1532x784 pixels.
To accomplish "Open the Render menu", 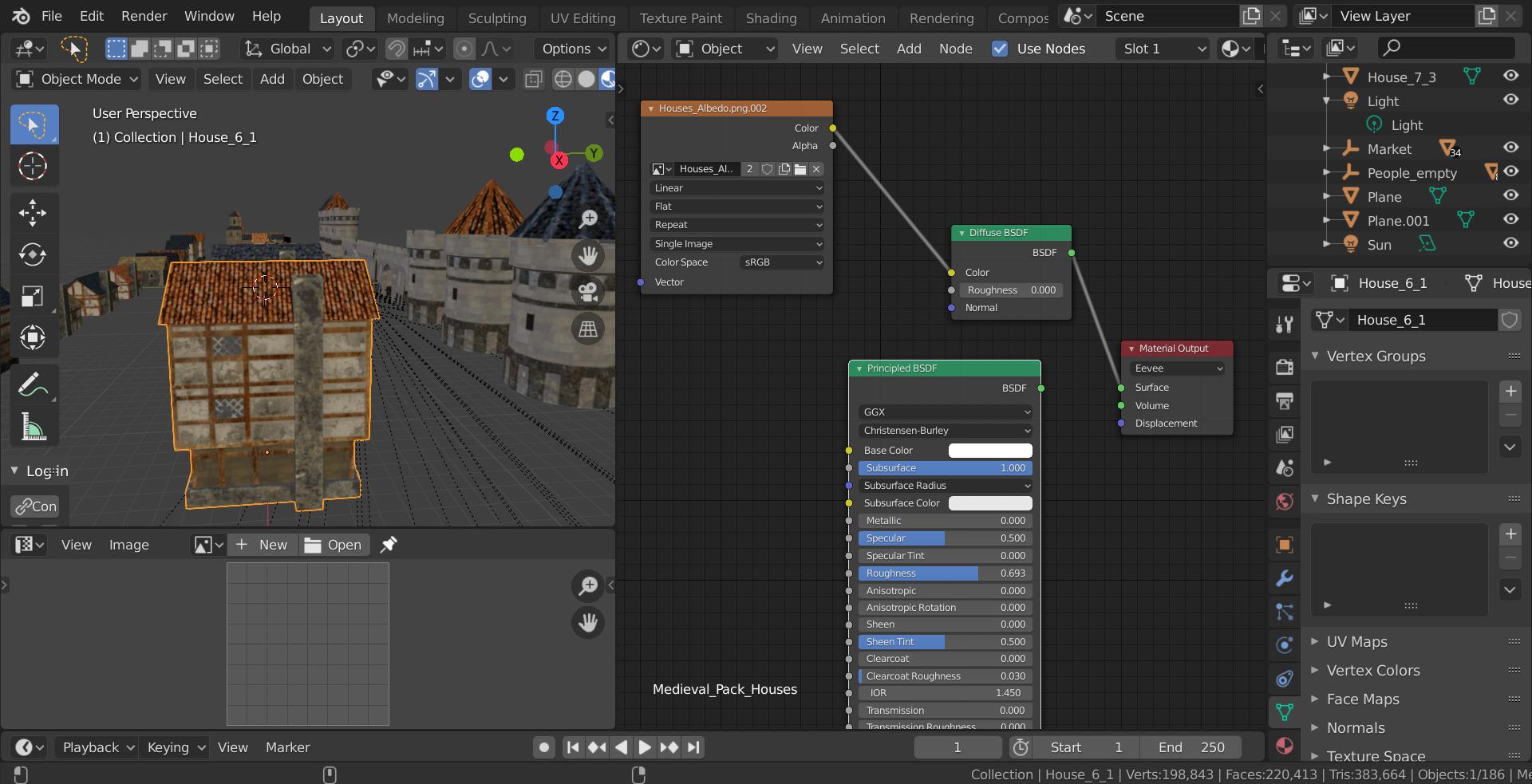I will pos(144,16).
